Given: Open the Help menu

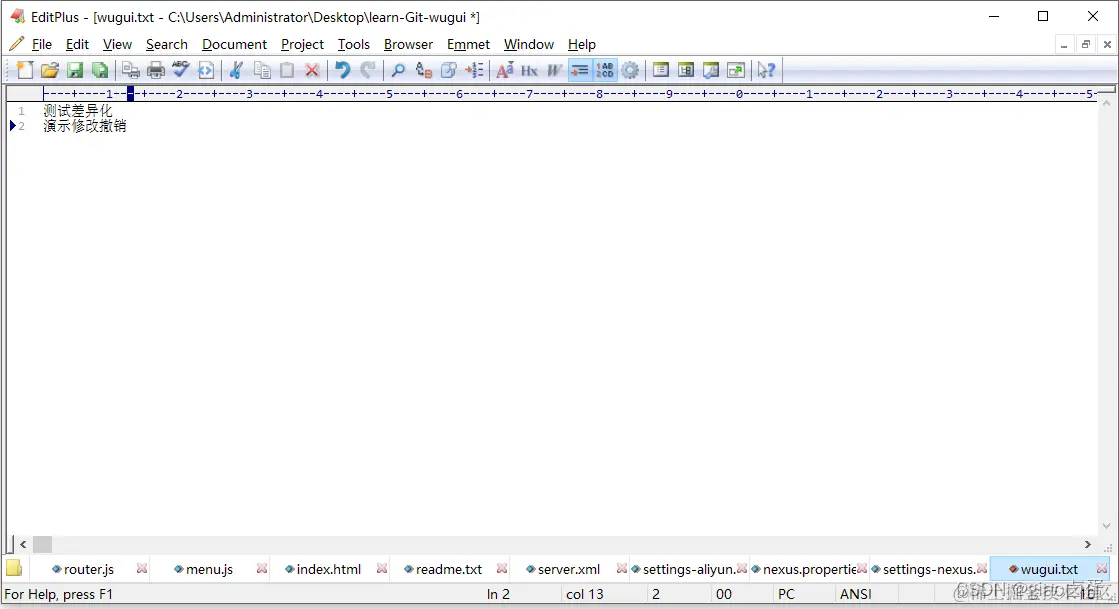Looking at the screenshot, I should 582,44.
